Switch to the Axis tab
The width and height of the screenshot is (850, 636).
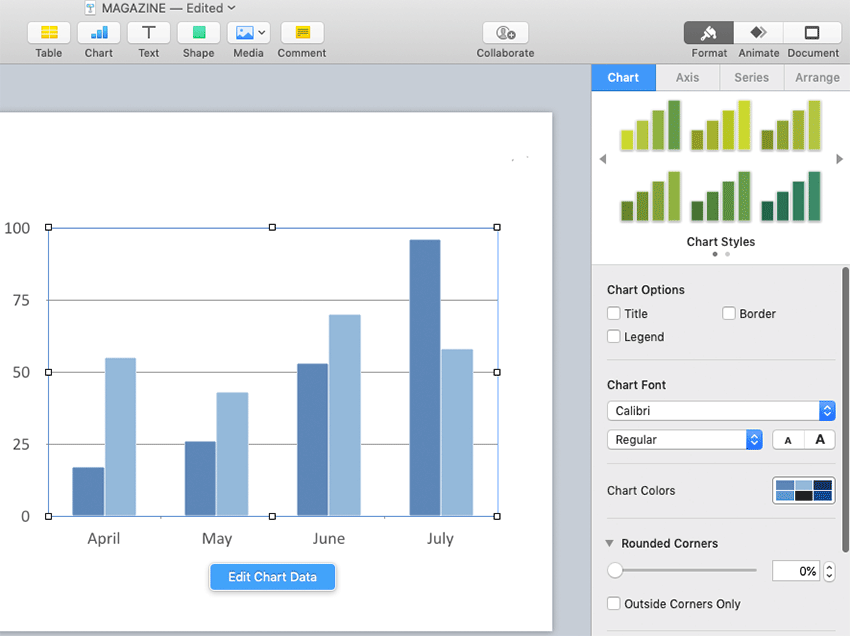pyautogui.click(x=687, y=78)
